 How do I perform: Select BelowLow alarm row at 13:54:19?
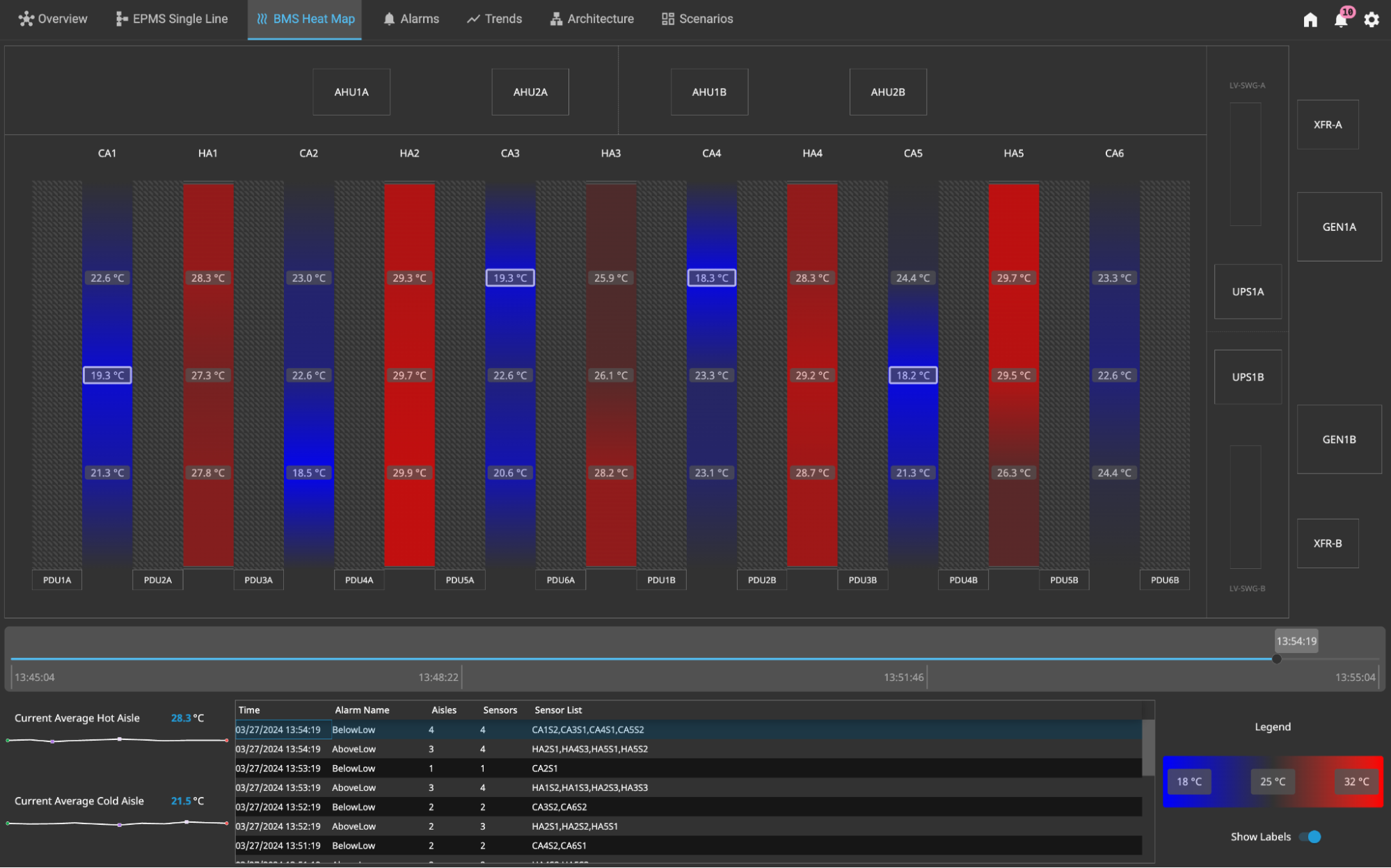coord(688,730)
